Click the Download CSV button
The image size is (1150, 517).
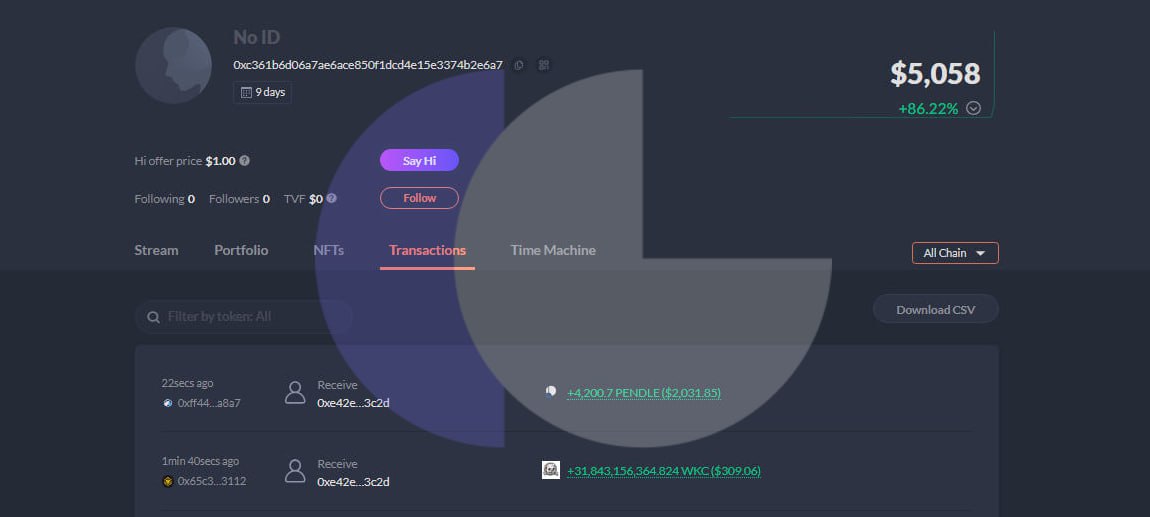point(935,310)
